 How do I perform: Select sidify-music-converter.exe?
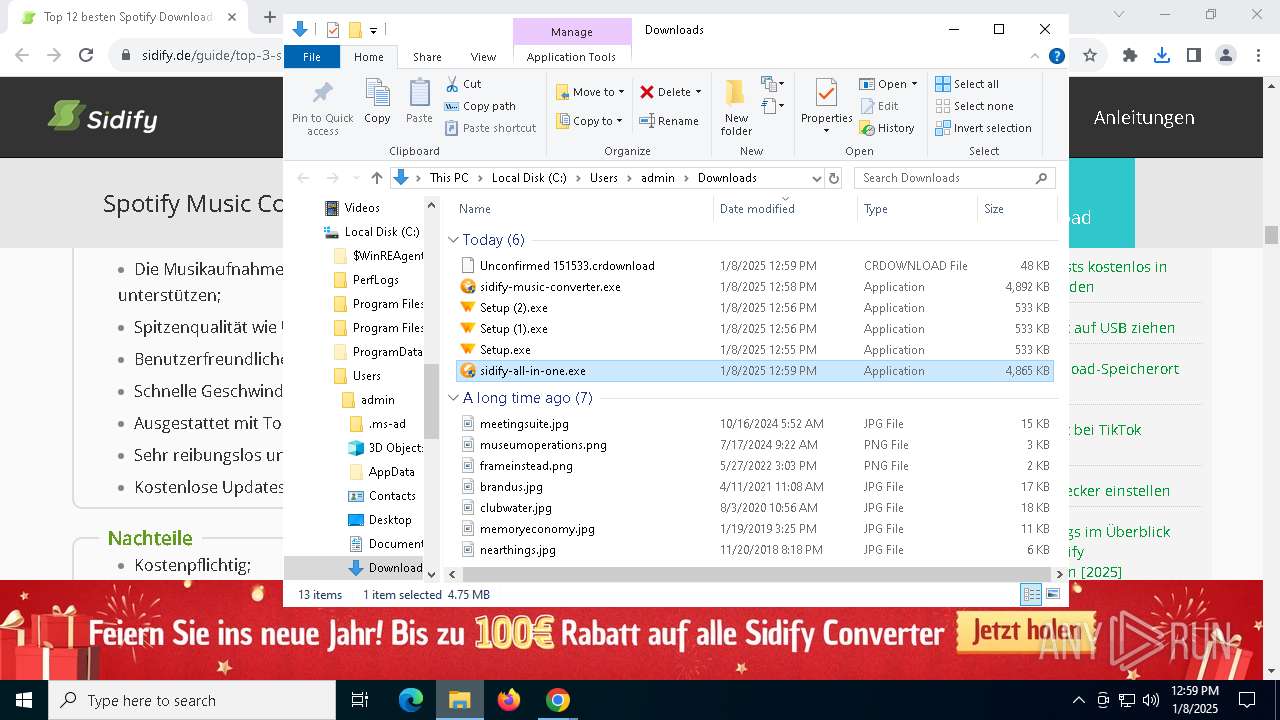click(x=755, y=287)
